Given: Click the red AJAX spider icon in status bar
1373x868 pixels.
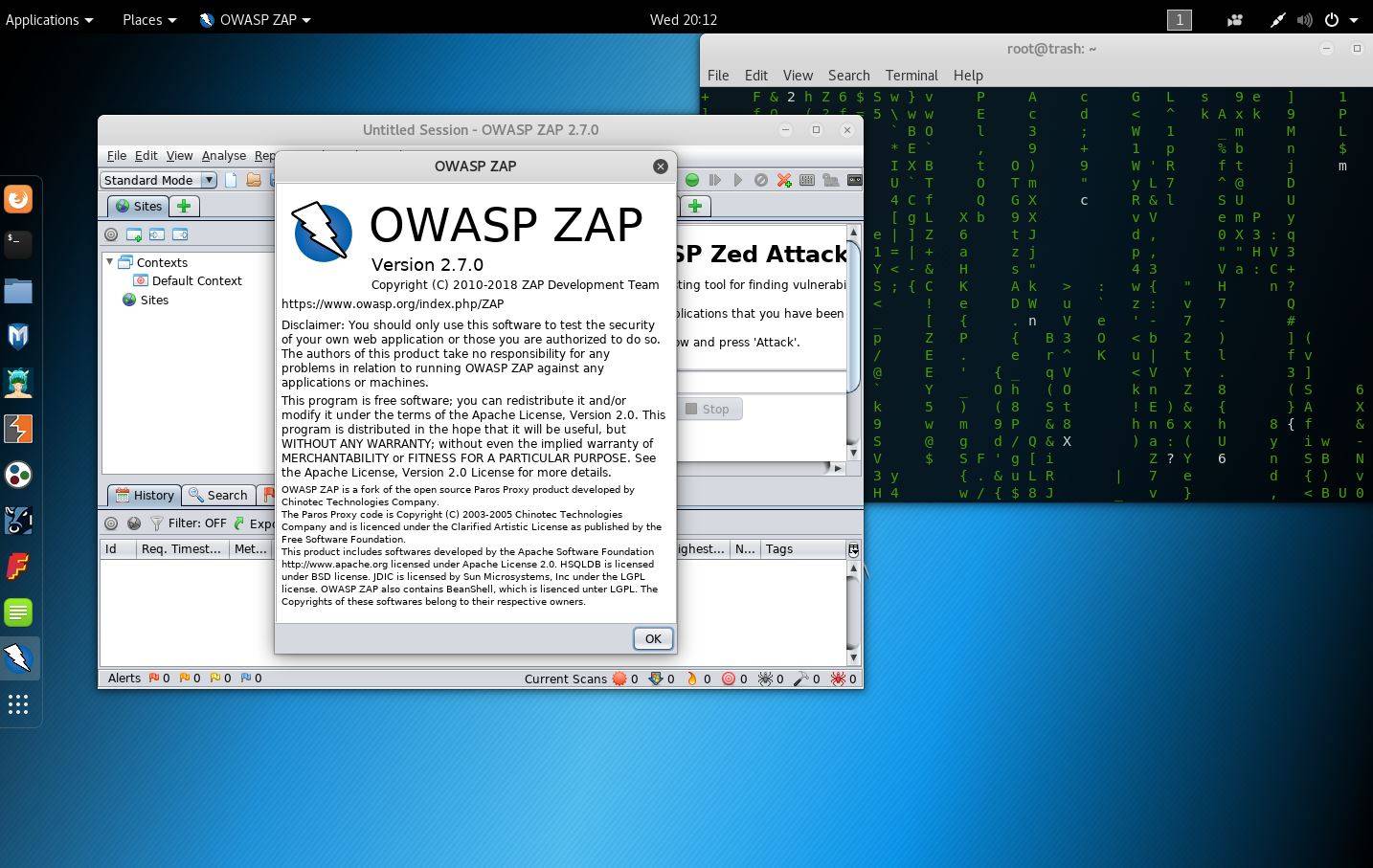Looking at the screenshot, I should tap(838, 679).
